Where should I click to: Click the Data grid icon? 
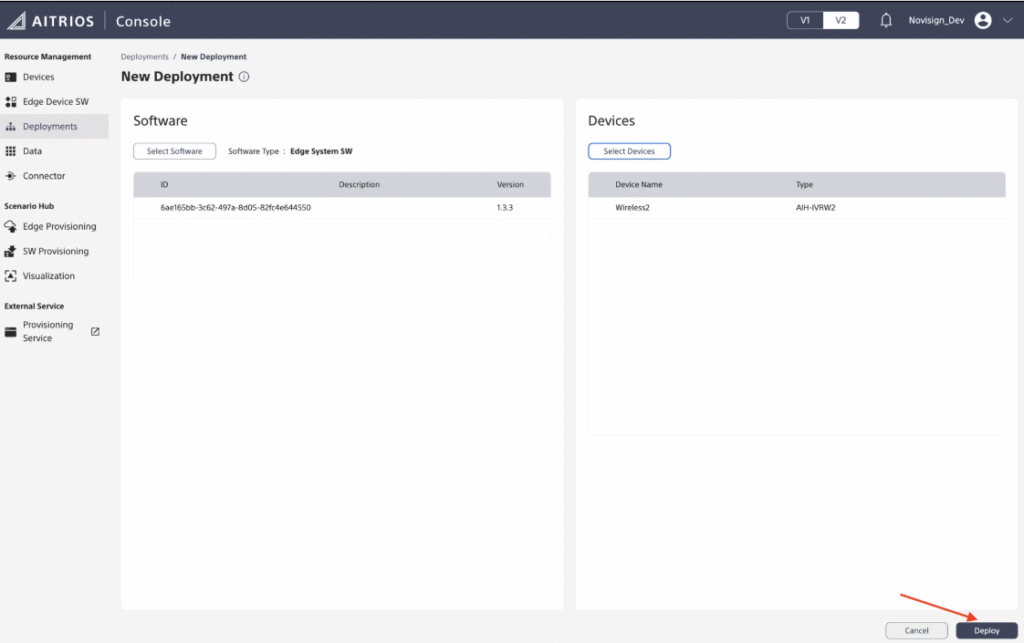[x=11, y=151]
